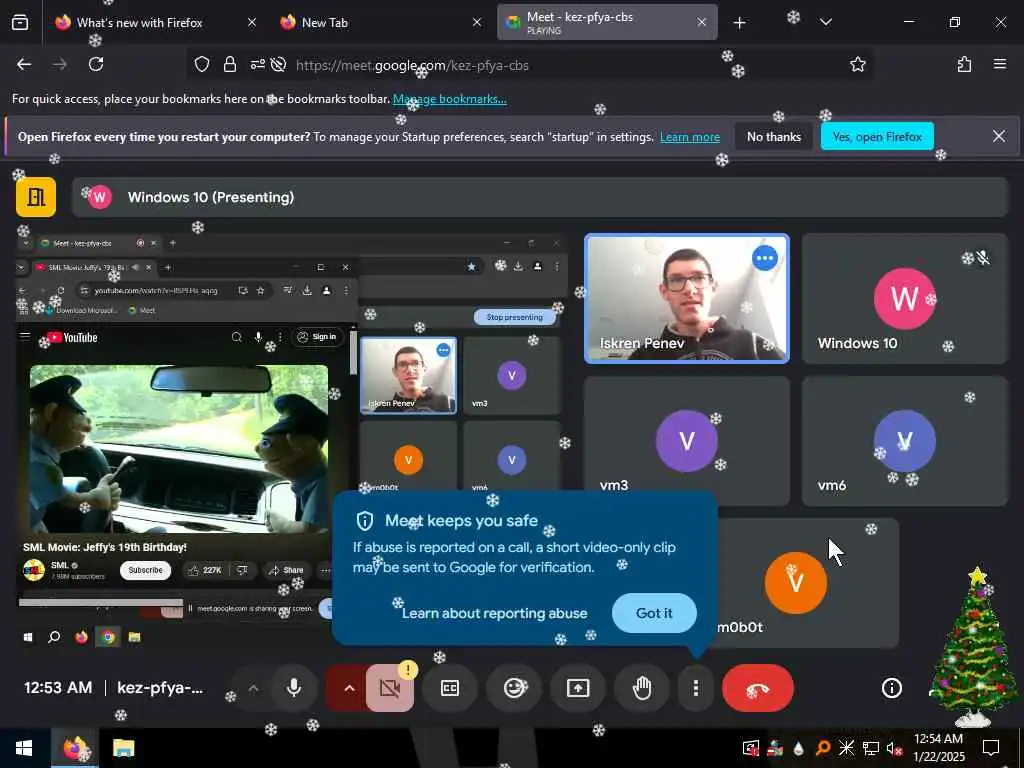Raise your hand in the meeting
The height and width of the screenshot is (768, 1024).
[642, 688]
